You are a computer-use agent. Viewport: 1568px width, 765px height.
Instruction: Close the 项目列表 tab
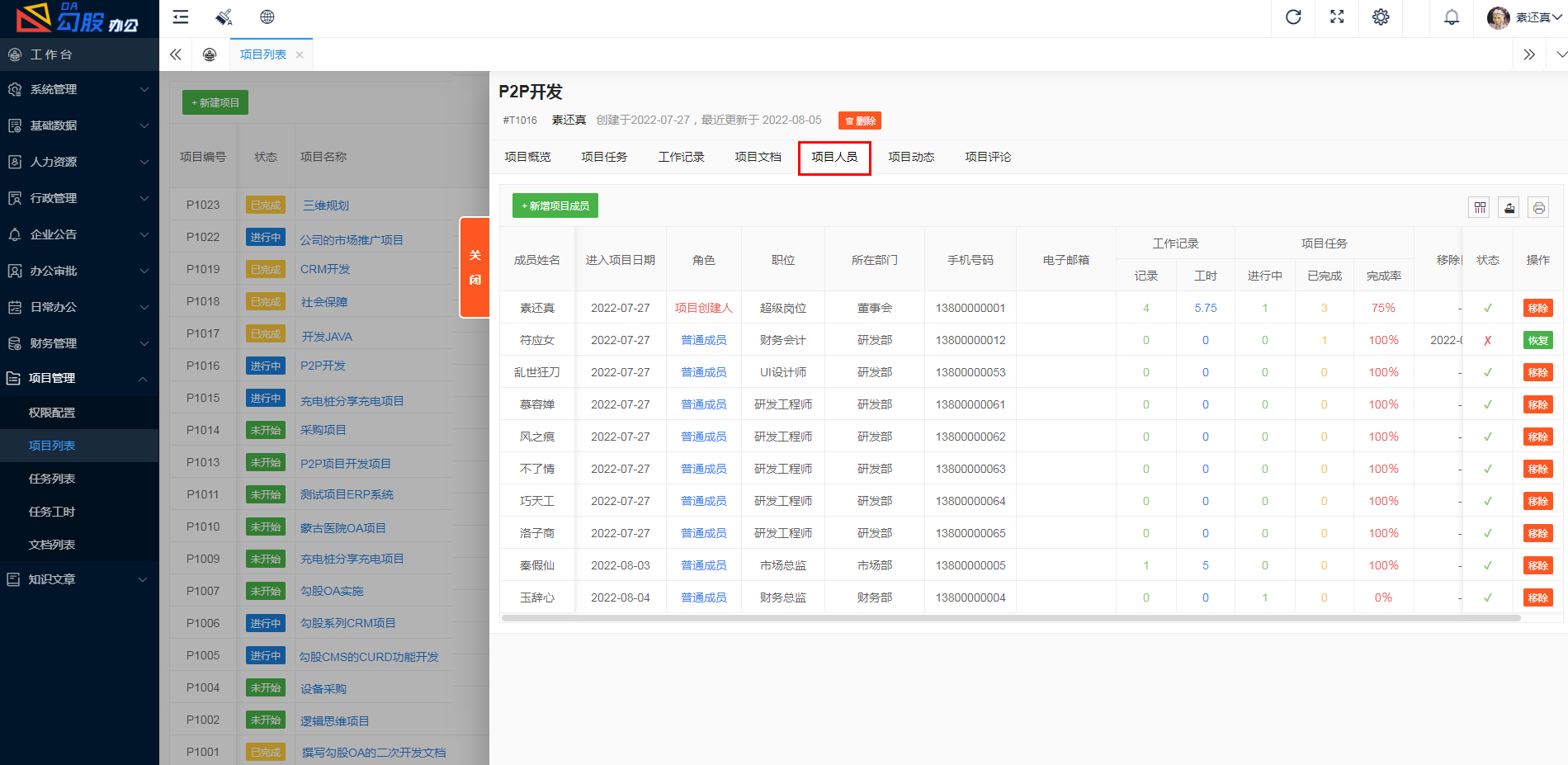pyautogui.click(x=300, y=54)
